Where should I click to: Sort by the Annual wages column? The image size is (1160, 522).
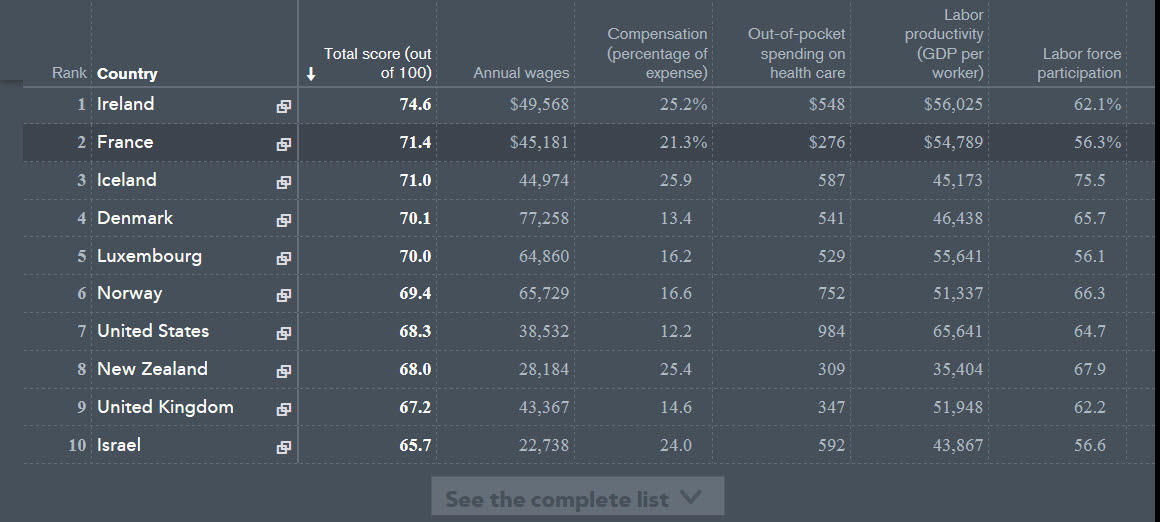(521, 73)
